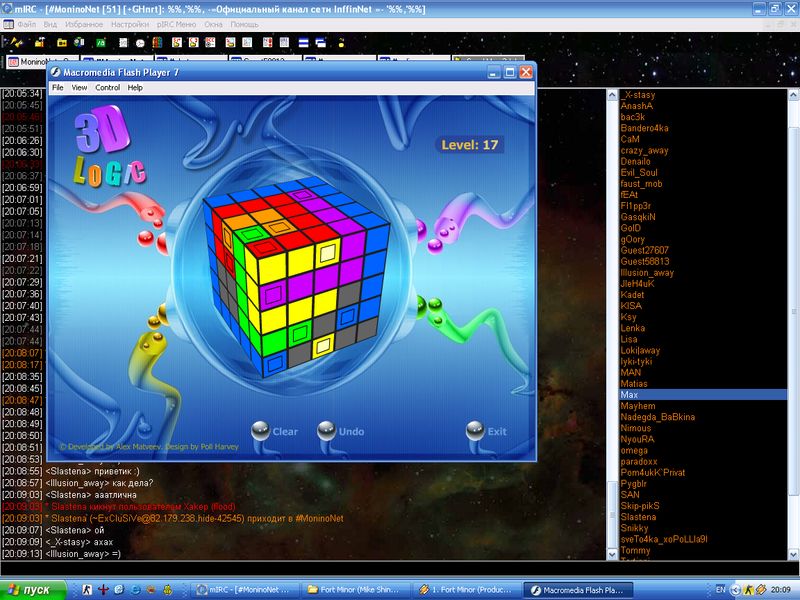The width and height of the screenshot is (800, 600).
Task: Click the colored books icon in mIRC toolbar
Action: [x=157, y=42]
